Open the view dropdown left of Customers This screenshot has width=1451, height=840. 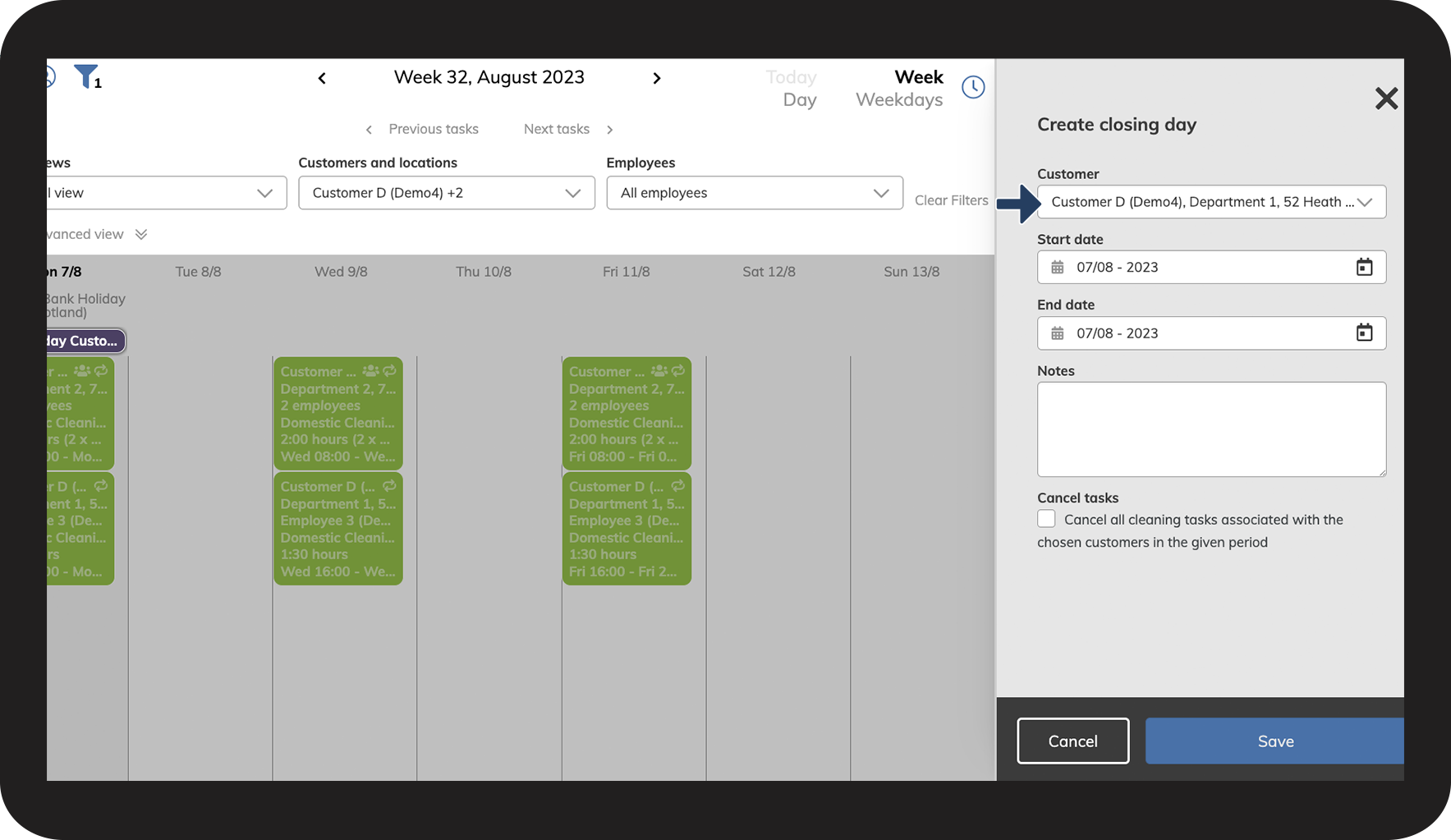(167, 193)
